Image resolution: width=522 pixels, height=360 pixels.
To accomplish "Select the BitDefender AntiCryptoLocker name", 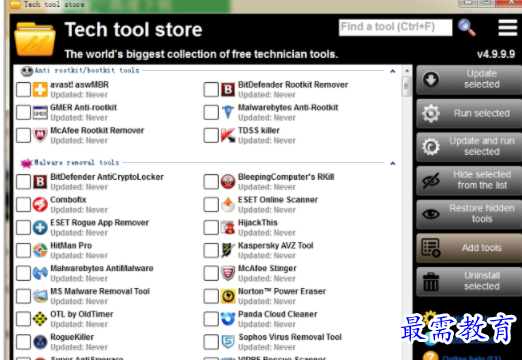I will coord(107,177).
